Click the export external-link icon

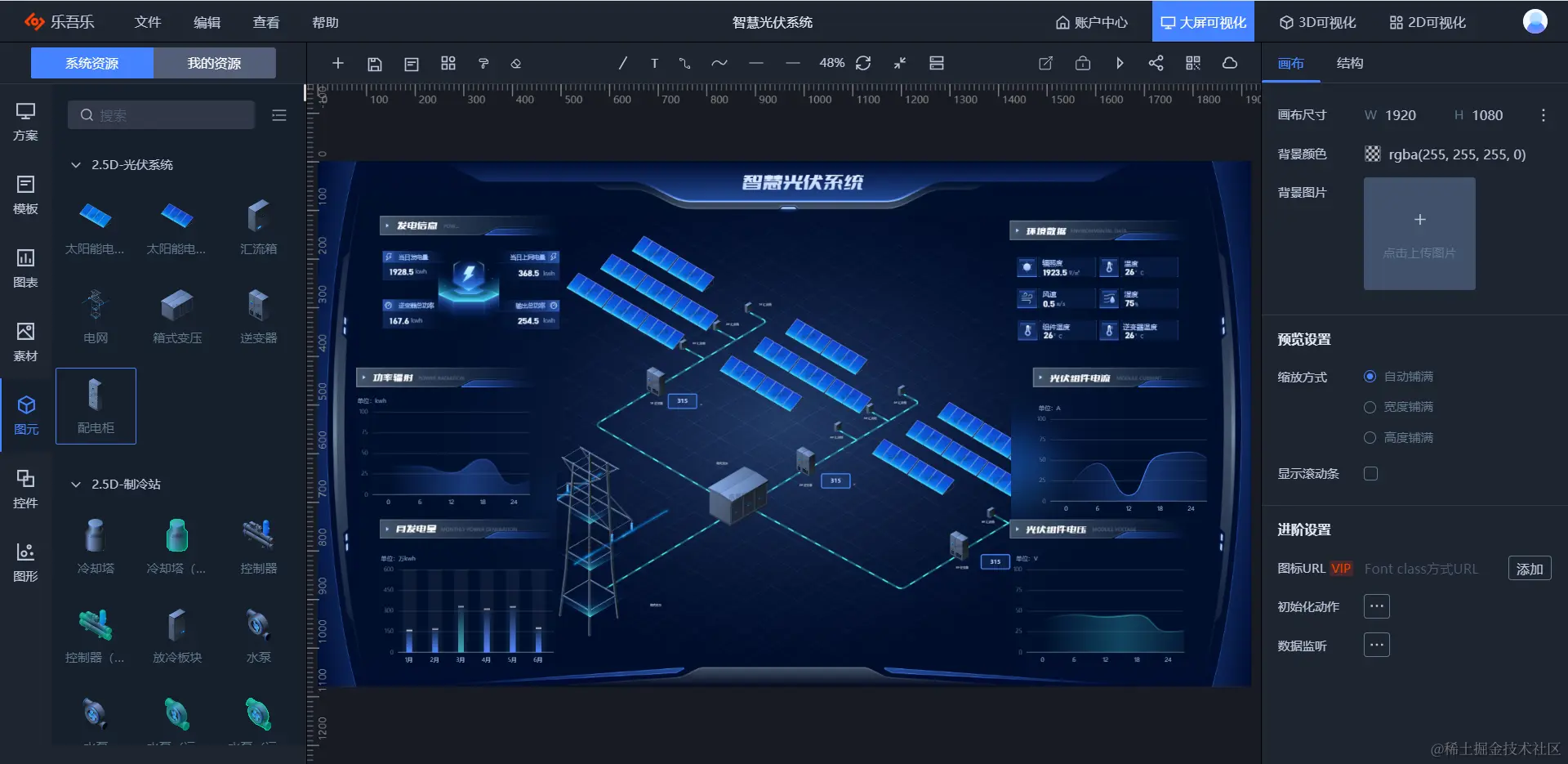pos(1045,63)
